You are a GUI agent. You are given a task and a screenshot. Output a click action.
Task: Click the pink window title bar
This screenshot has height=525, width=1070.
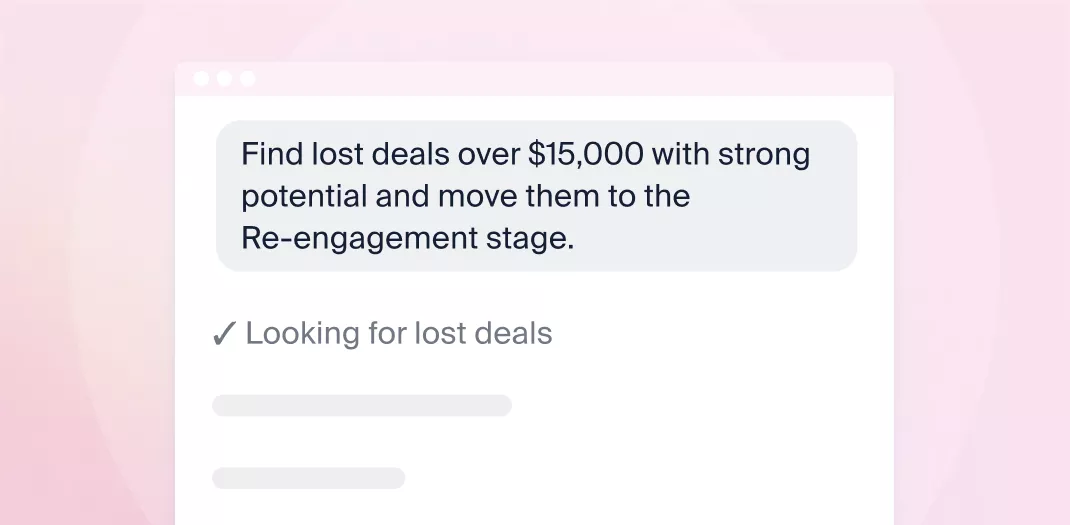[534, 79]
